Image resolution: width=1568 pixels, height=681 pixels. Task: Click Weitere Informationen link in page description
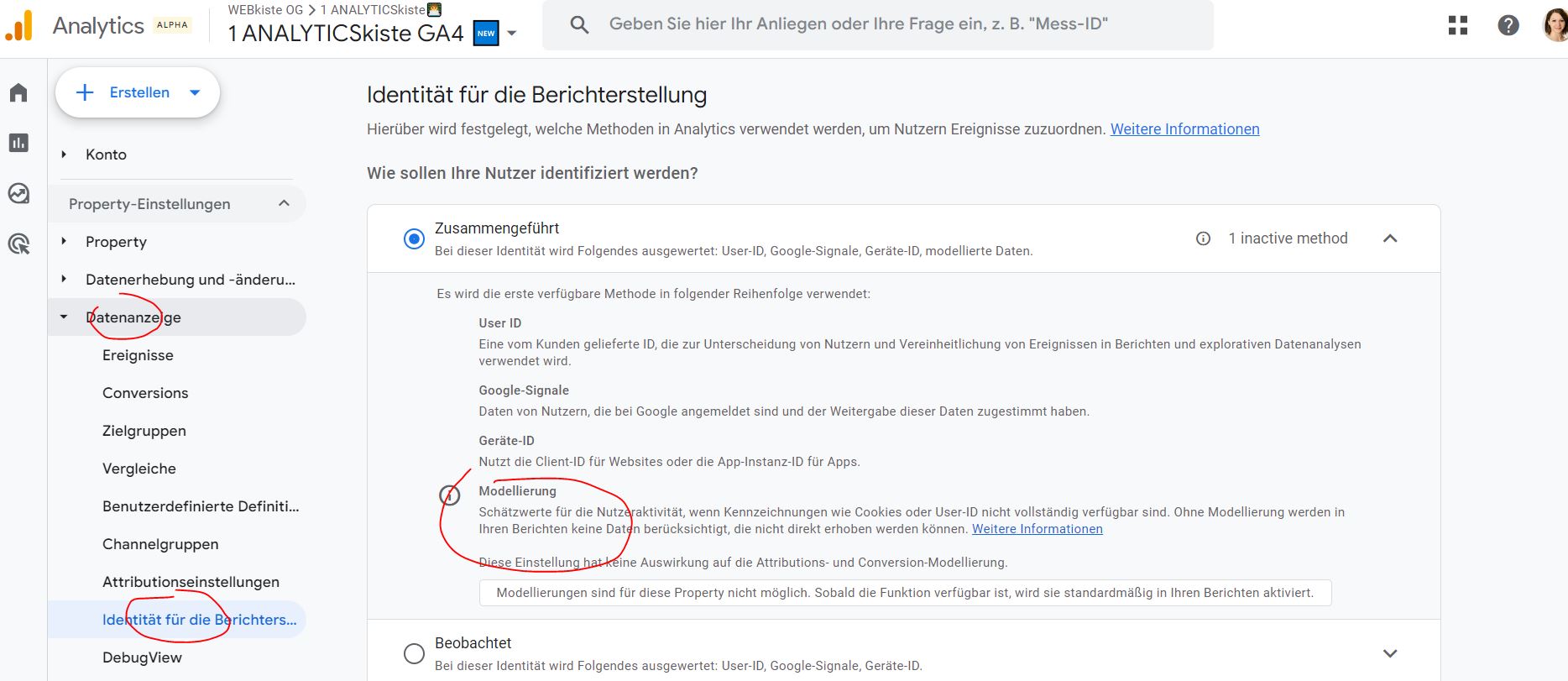(1184, 129)
